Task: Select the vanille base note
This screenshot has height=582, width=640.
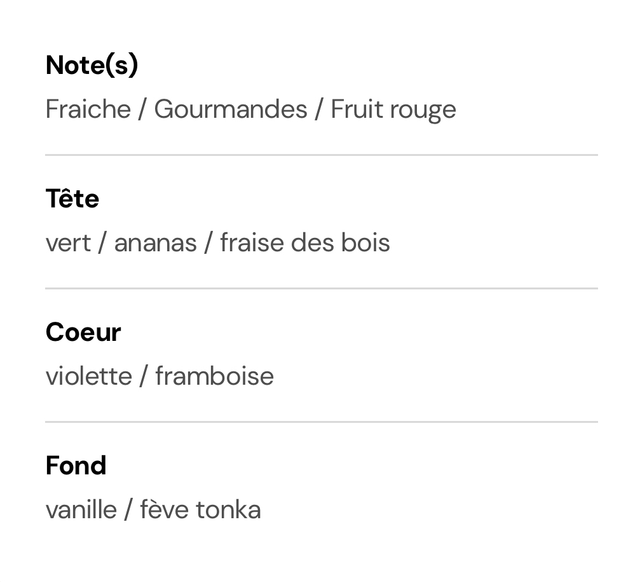Action: pyautogui.click(x=81, y=510)
